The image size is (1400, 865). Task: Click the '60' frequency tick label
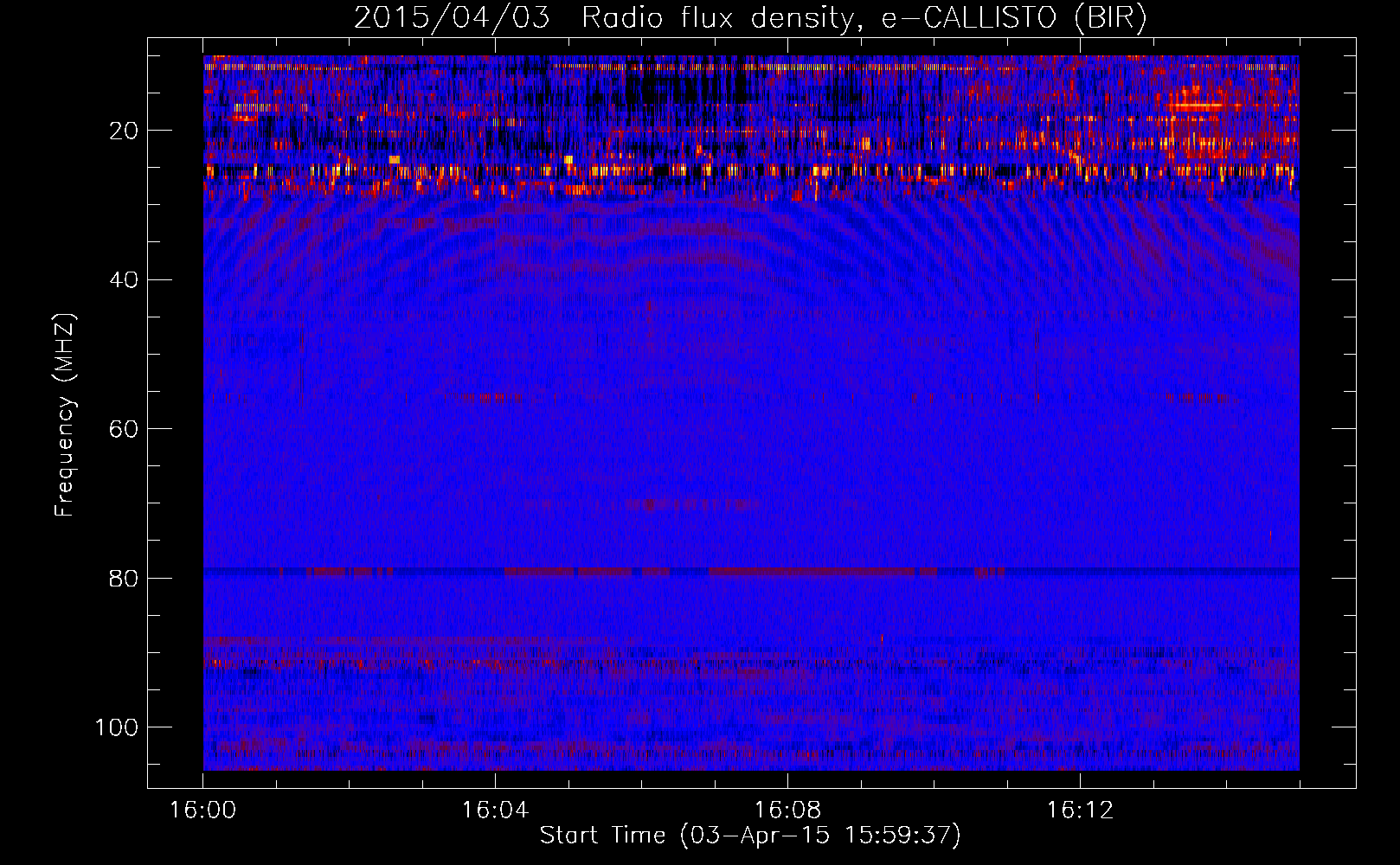click(x=125, y=429)
